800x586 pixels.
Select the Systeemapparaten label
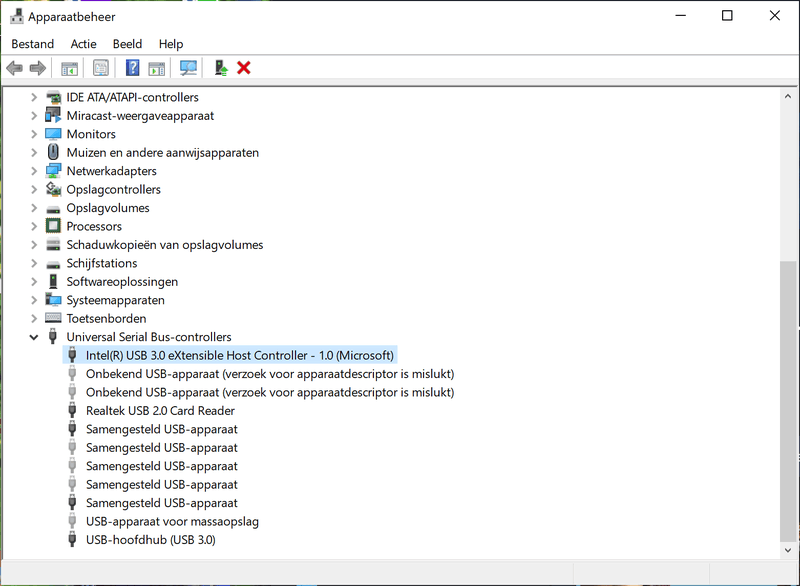115,300
